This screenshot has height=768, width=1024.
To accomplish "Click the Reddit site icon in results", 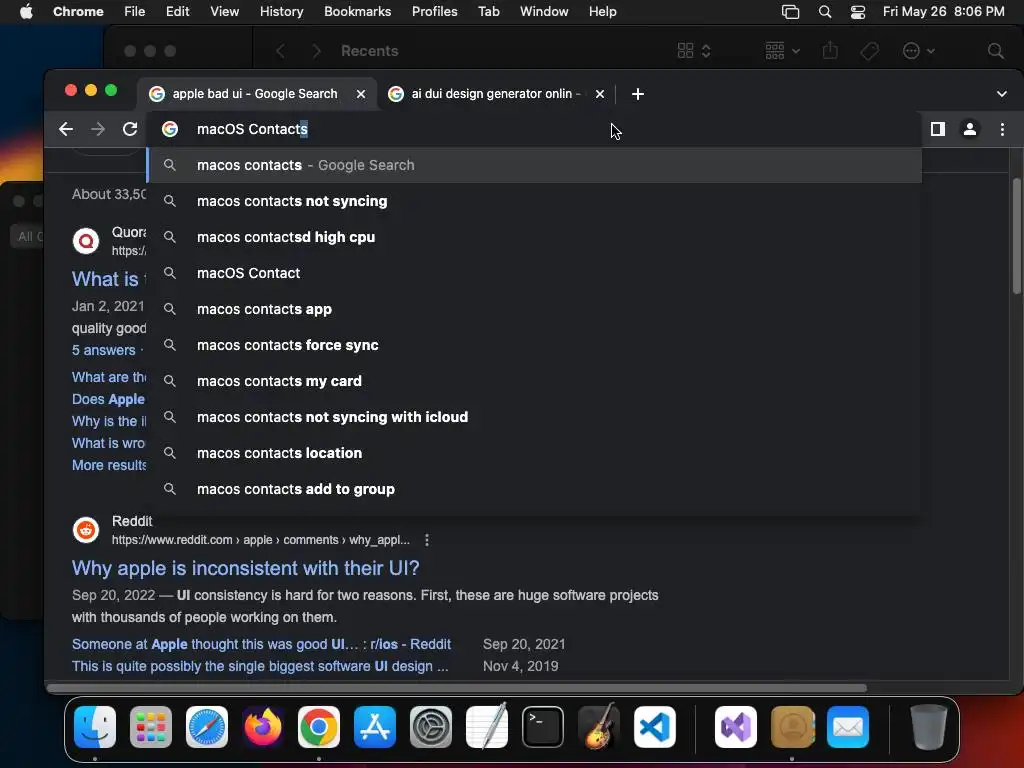I will click(x=86, y=530).
